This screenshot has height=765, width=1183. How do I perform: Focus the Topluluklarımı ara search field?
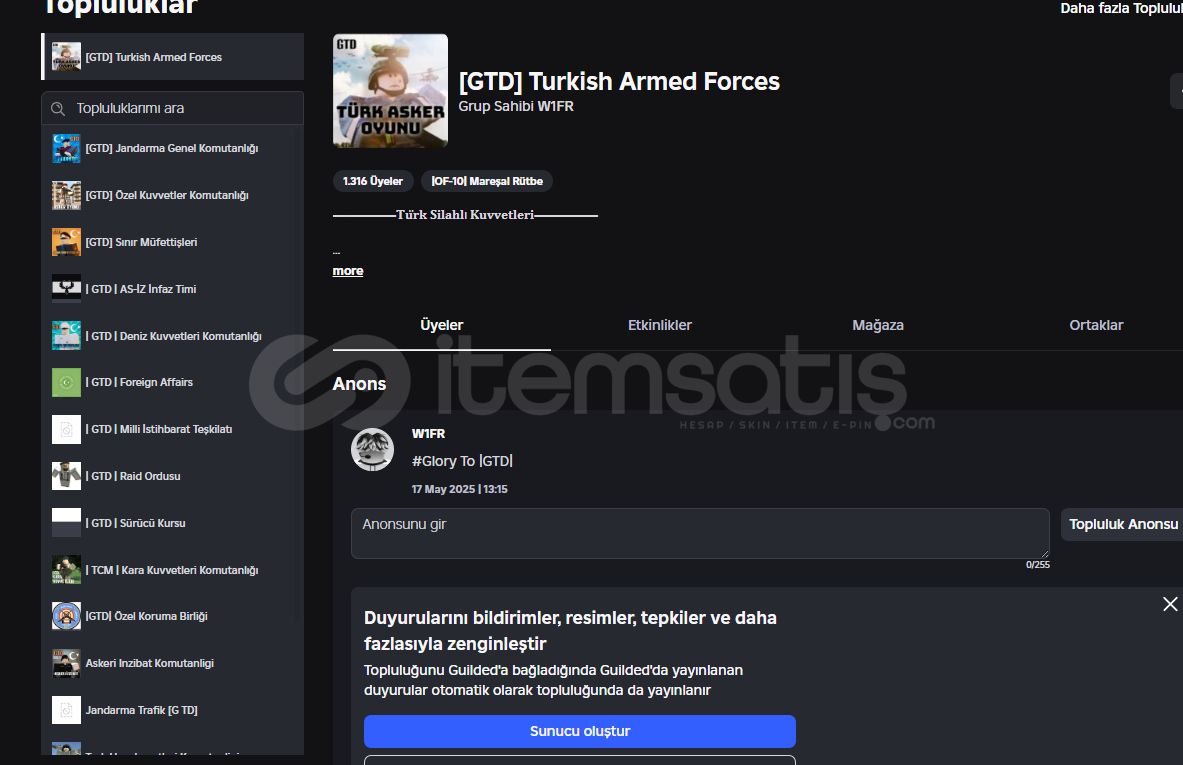click(x=173, y=109)
